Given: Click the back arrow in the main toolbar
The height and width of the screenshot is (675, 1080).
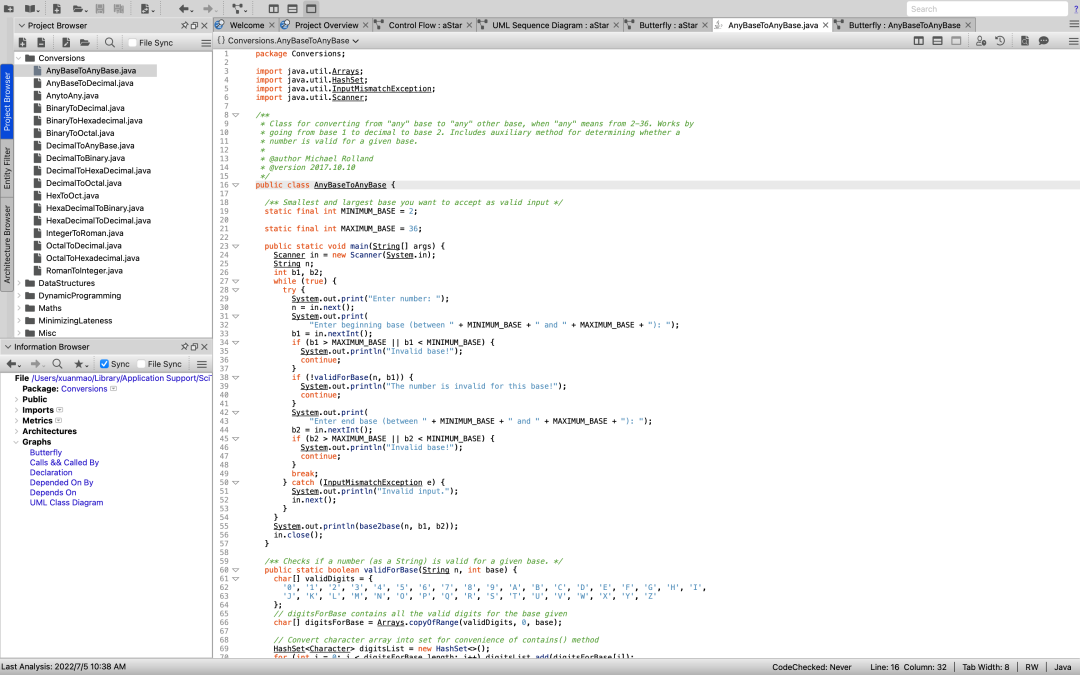Looking at the screenshot, I should (x=184, y=9).
